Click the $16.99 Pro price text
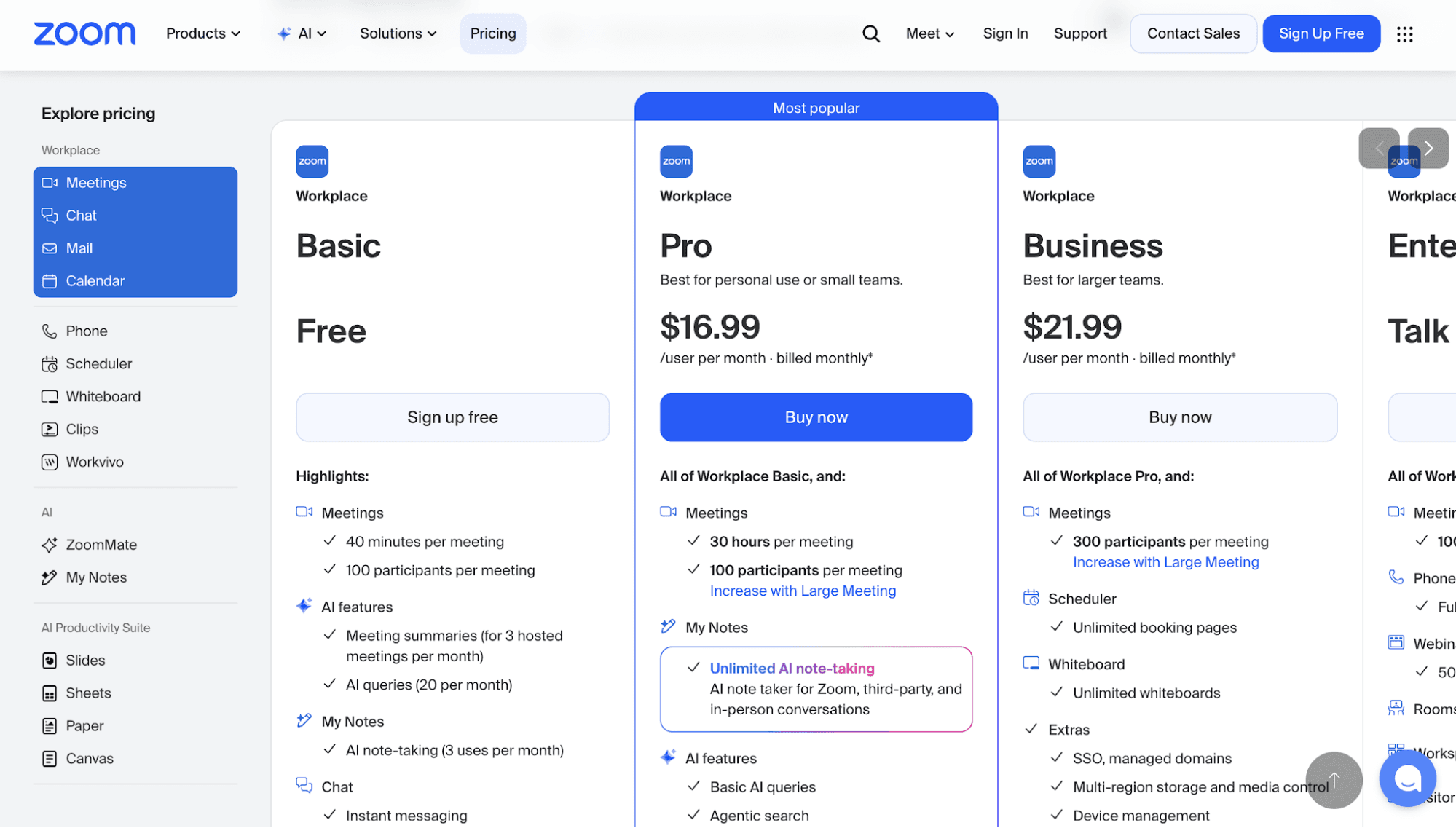The width and height of the screenshot is (1456, 828). tap(710, 327)
